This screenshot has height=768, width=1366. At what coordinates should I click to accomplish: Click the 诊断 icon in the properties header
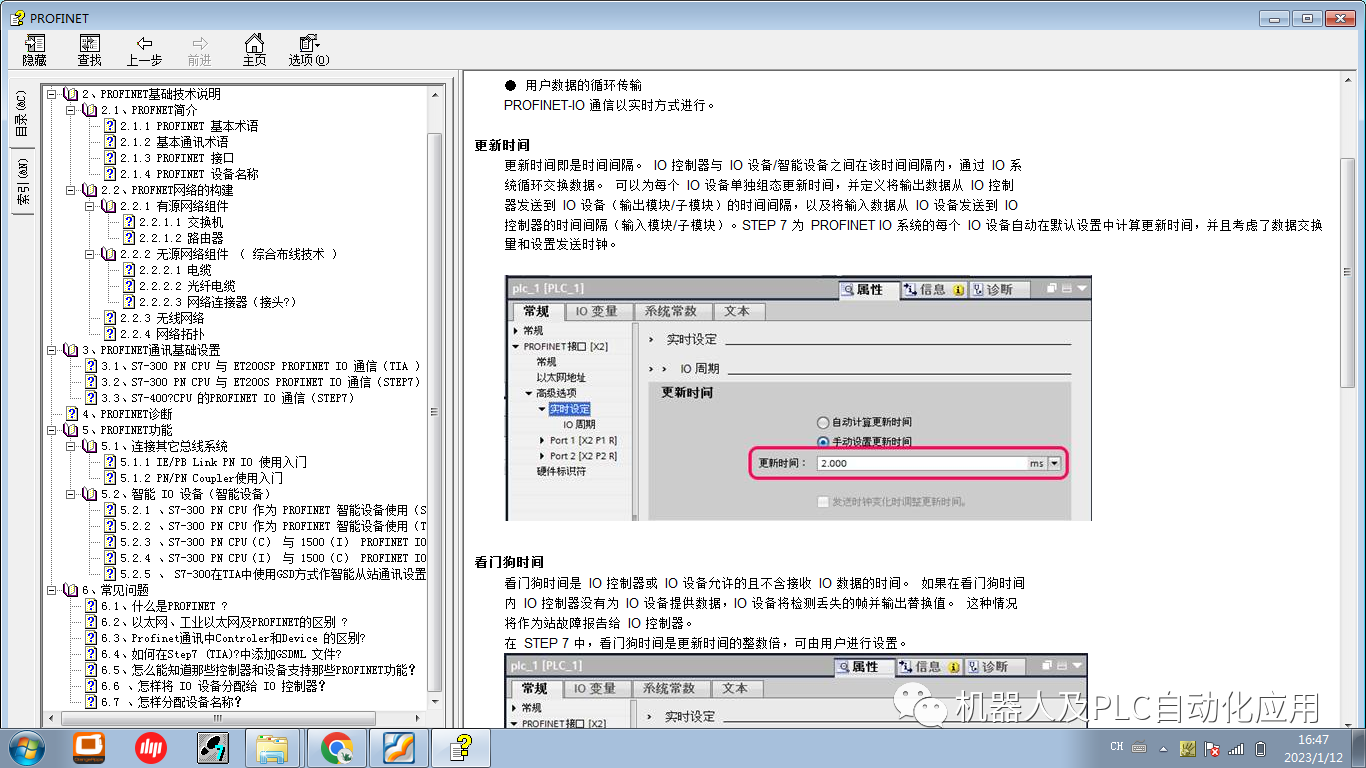coord(995,289)
